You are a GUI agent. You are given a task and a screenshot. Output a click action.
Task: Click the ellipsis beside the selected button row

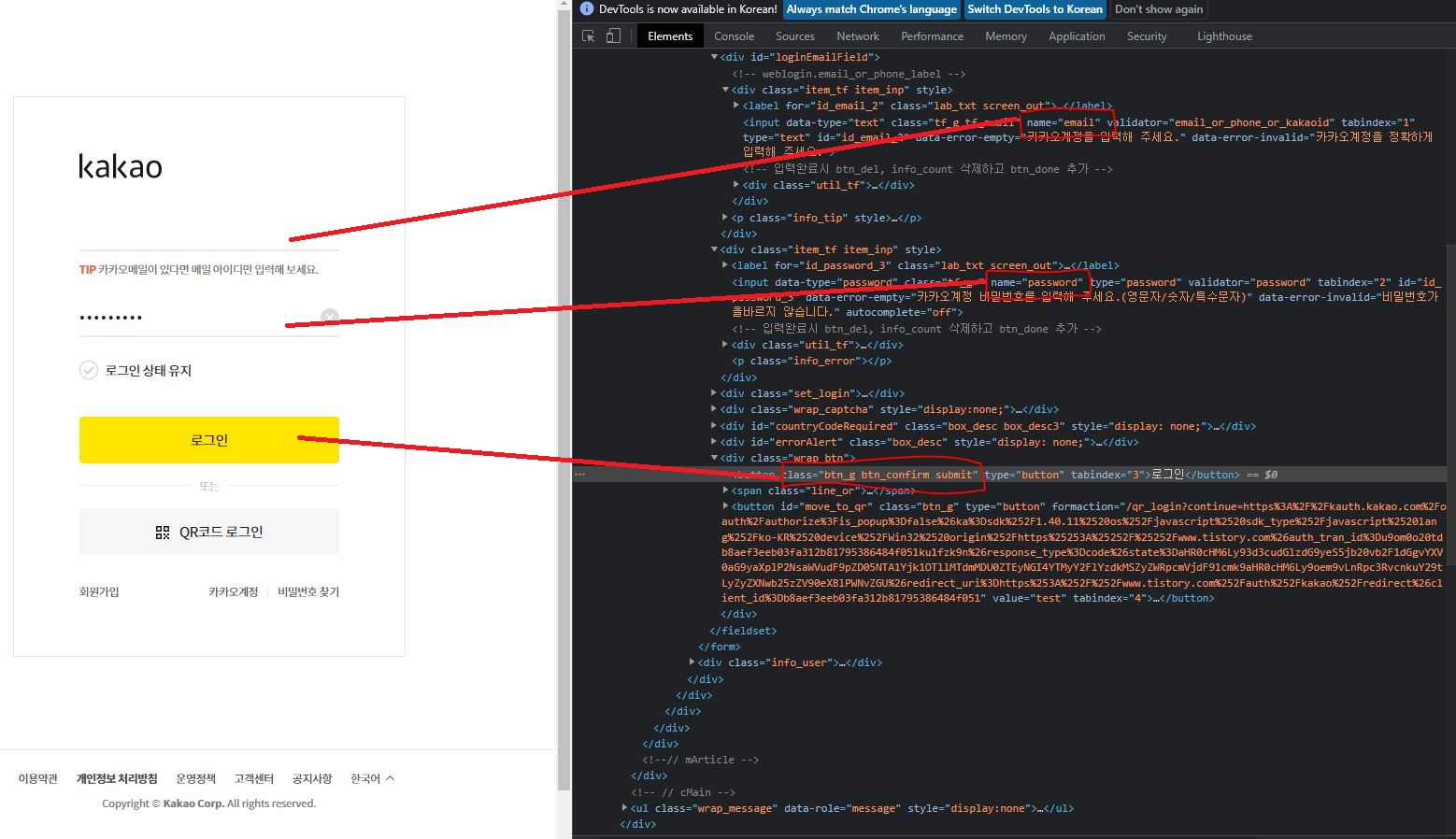pos(580,475)
